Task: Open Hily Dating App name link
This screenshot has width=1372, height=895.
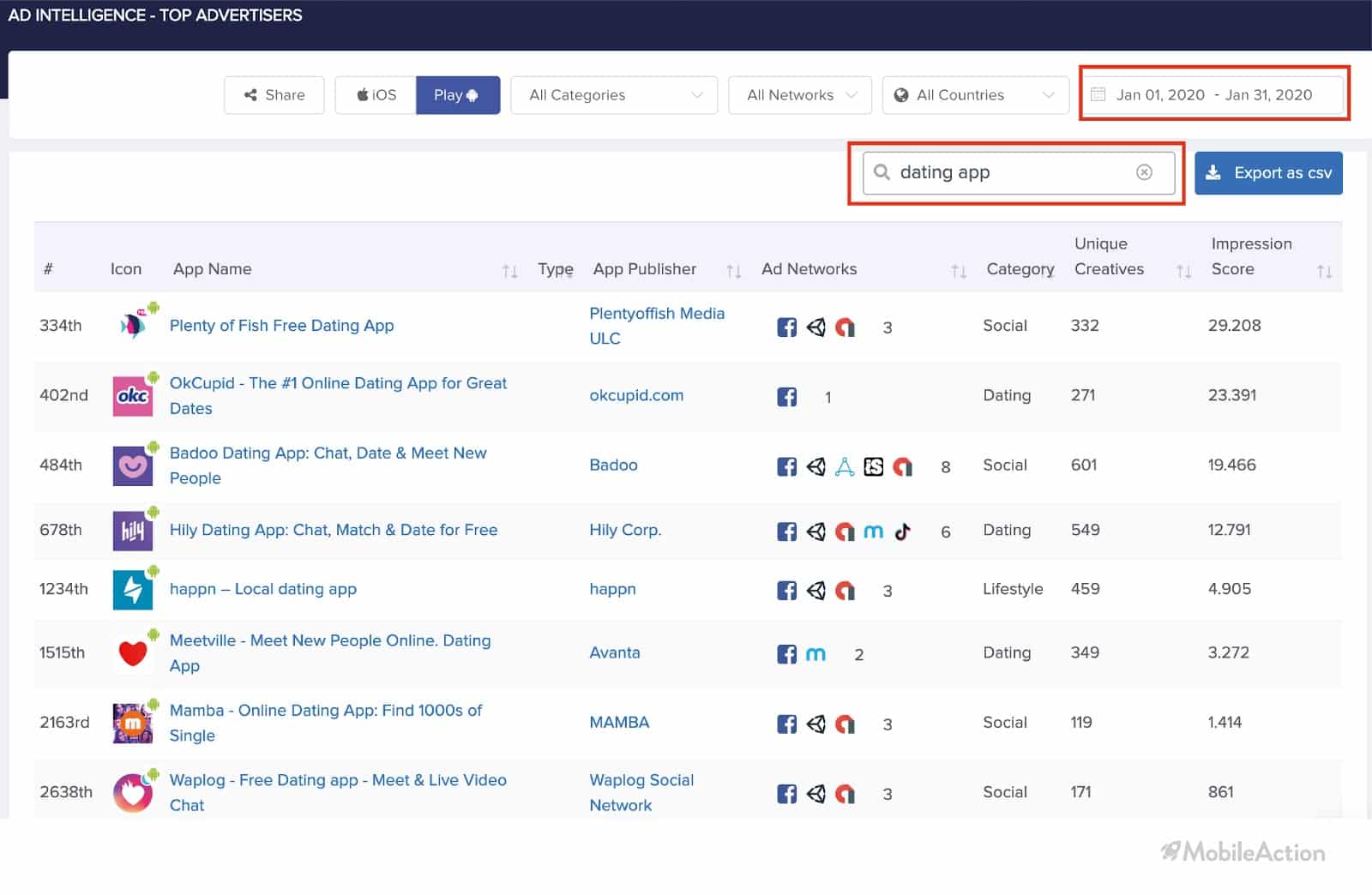Action: pos(334,530)
